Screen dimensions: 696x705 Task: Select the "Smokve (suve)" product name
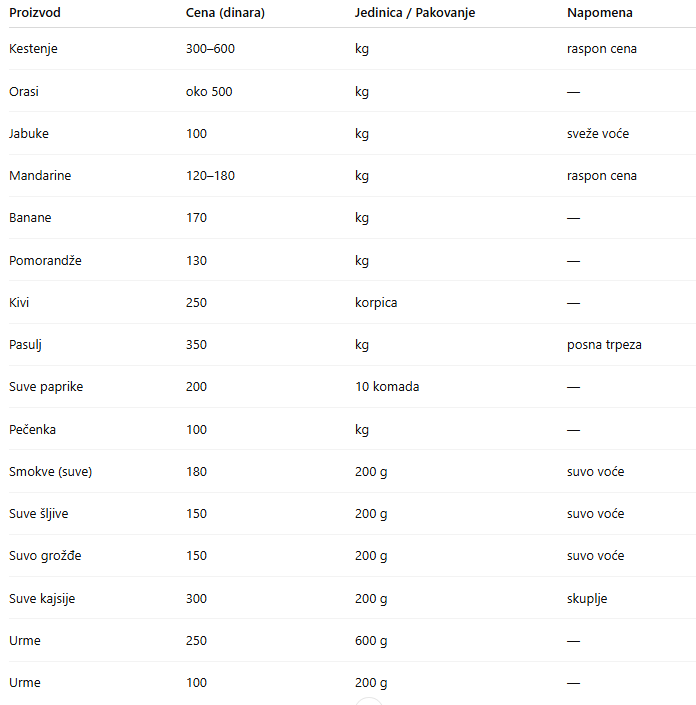50,472
